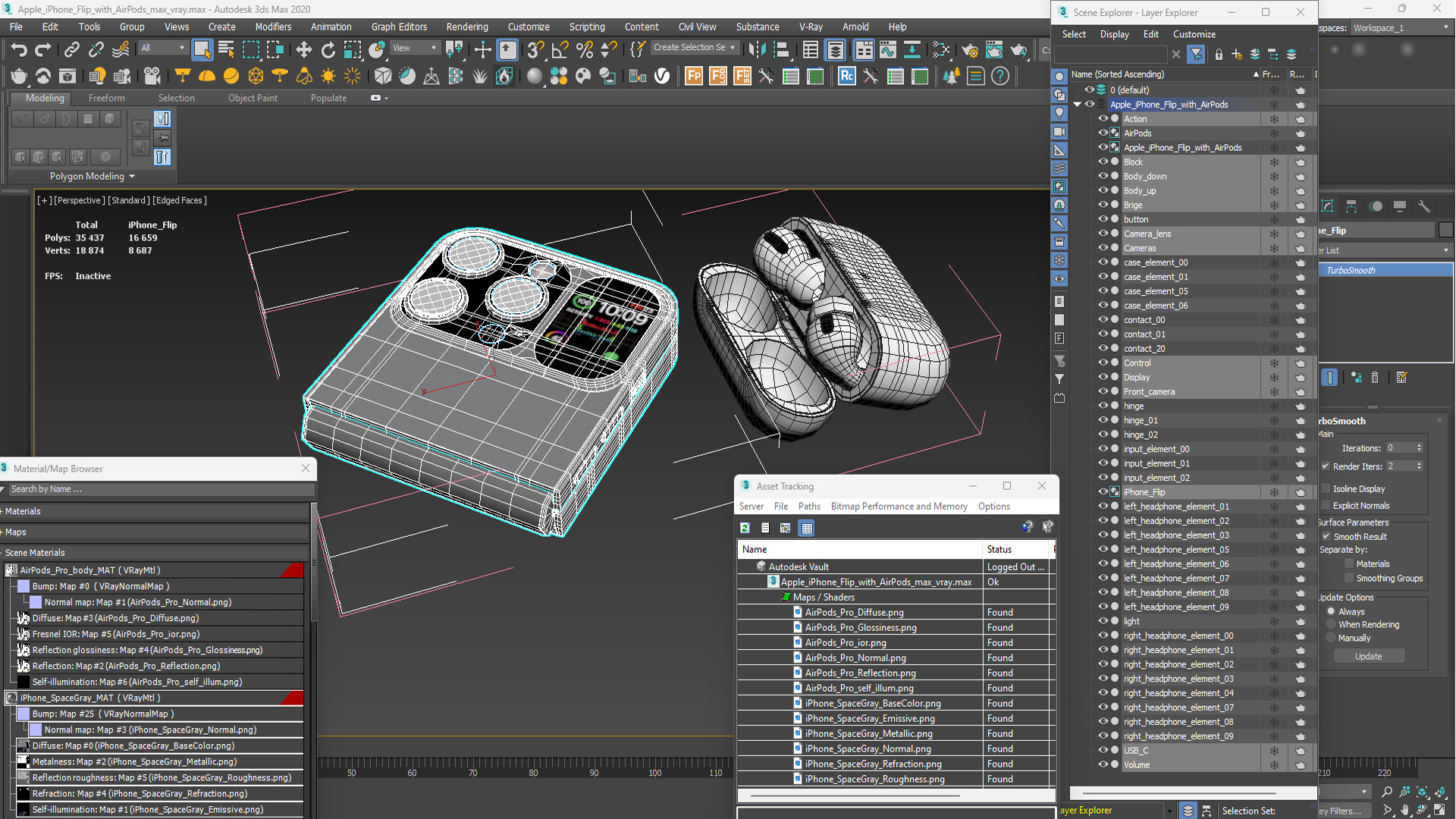Open the Select by Name dialog icon
1456x819 pixels.
pos(226,50)
